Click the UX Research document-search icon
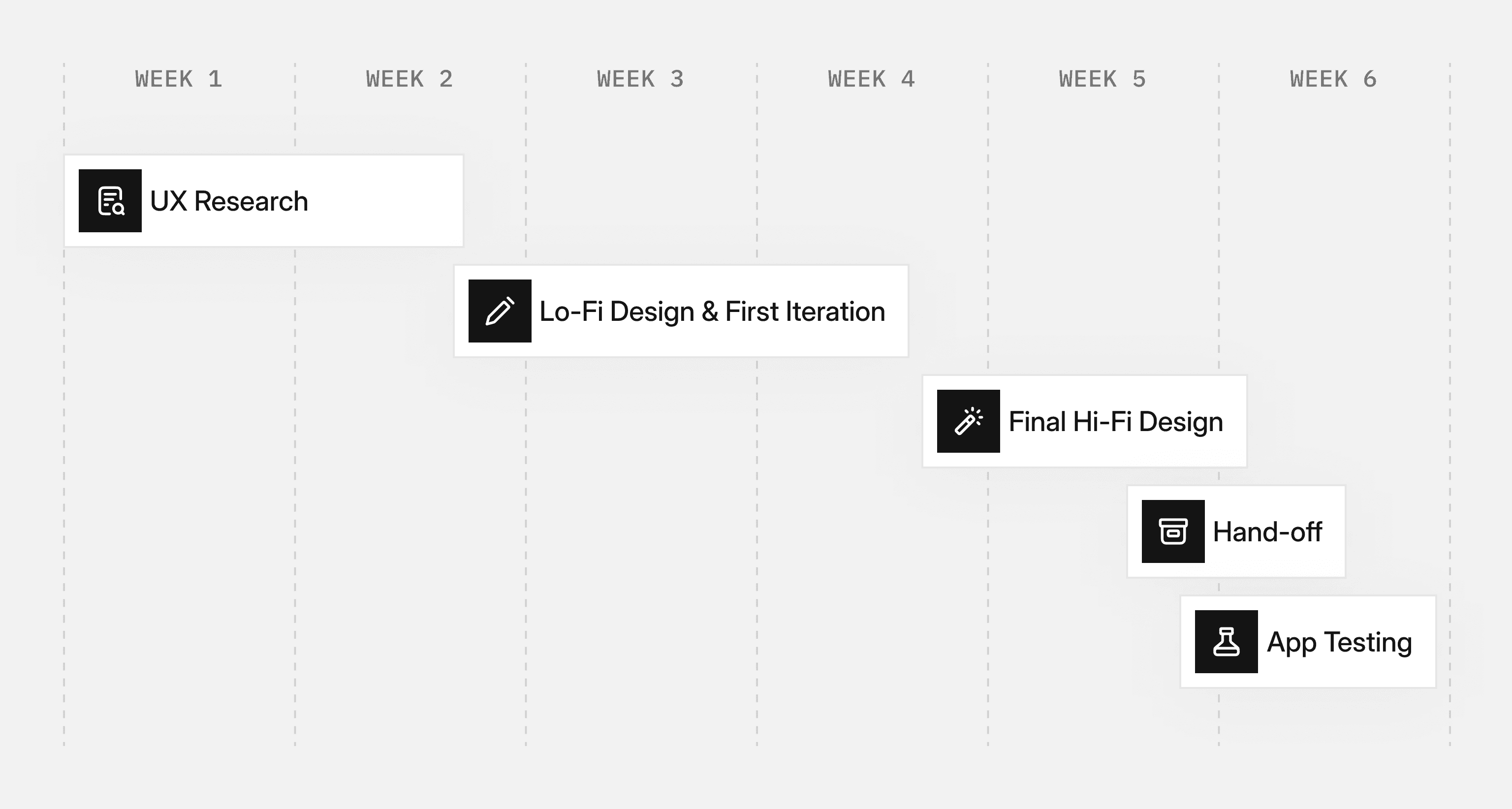This screenshot has height=809, width=1512. click(x=110, y=201)
